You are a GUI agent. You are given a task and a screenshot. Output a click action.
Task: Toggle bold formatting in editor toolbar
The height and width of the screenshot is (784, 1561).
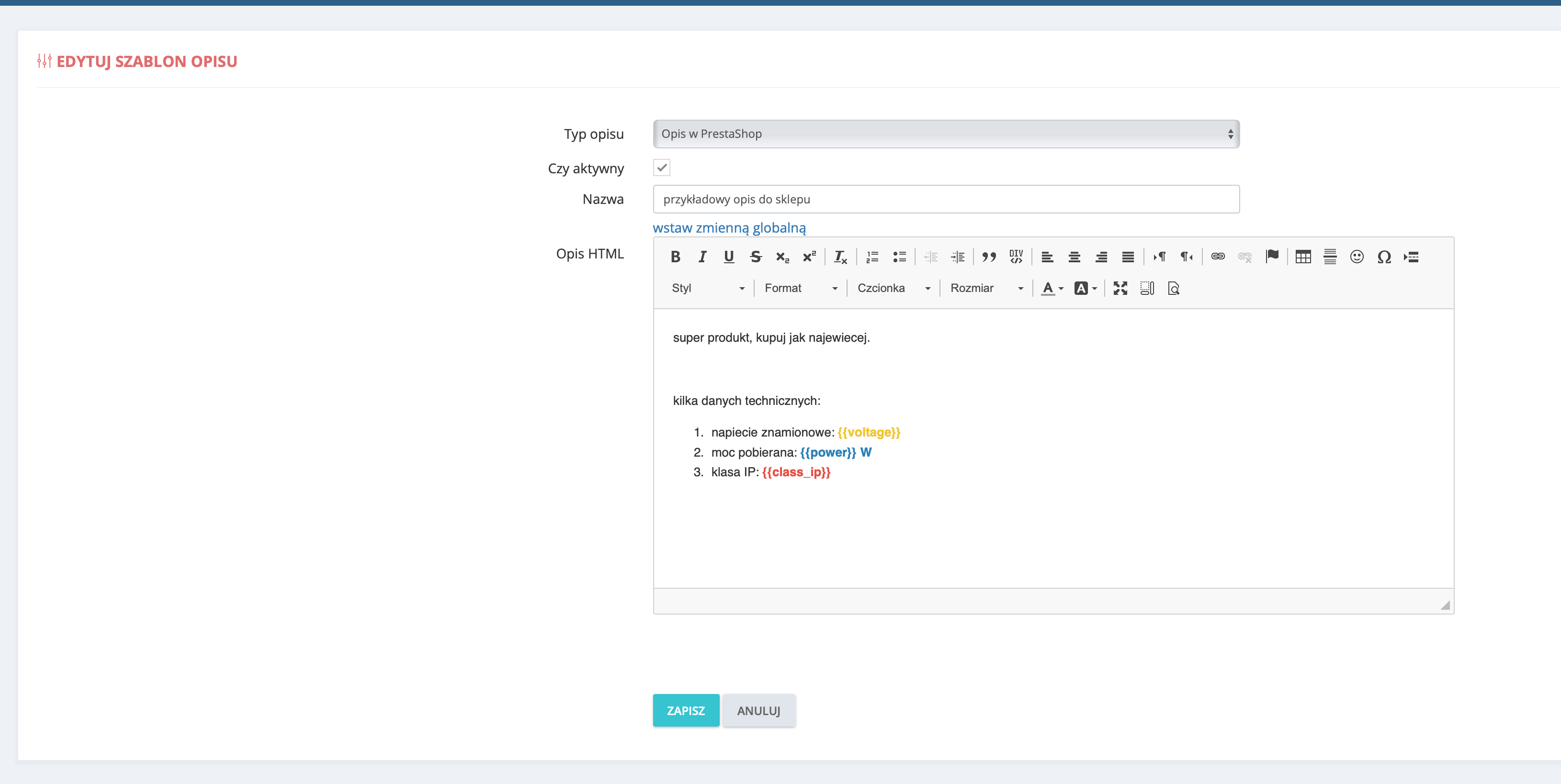pos(675,257)
